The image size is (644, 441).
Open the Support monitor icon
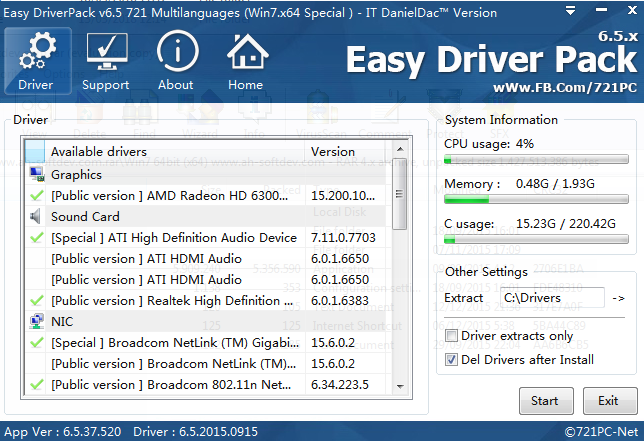107,52
